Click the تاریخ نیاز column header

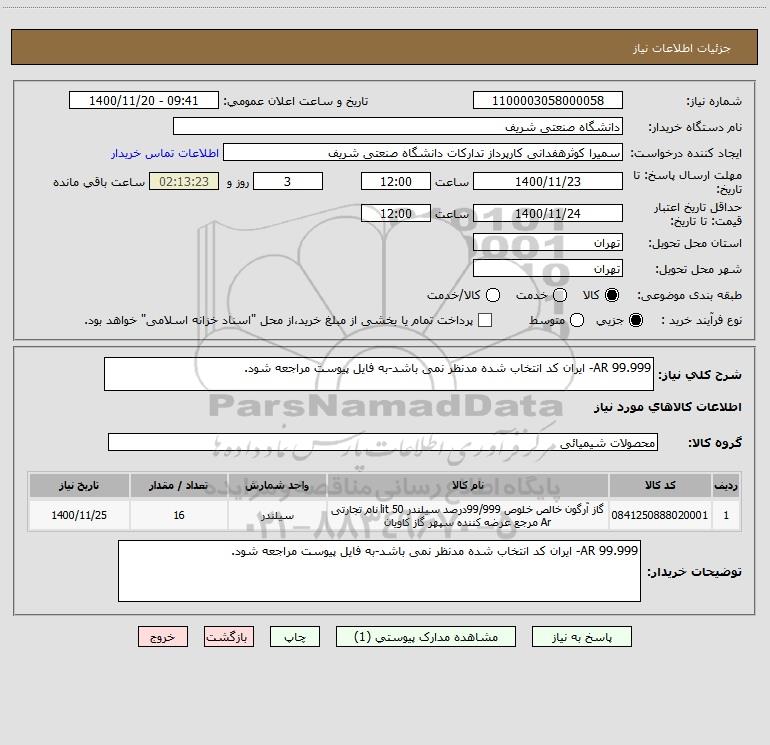click(x=79, y=485)
